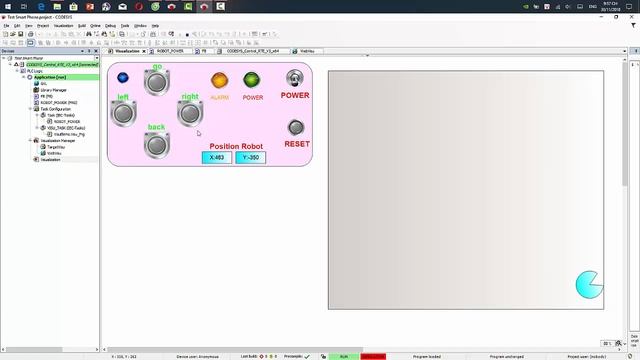Open the device tree project dropdown arrow

96,58
